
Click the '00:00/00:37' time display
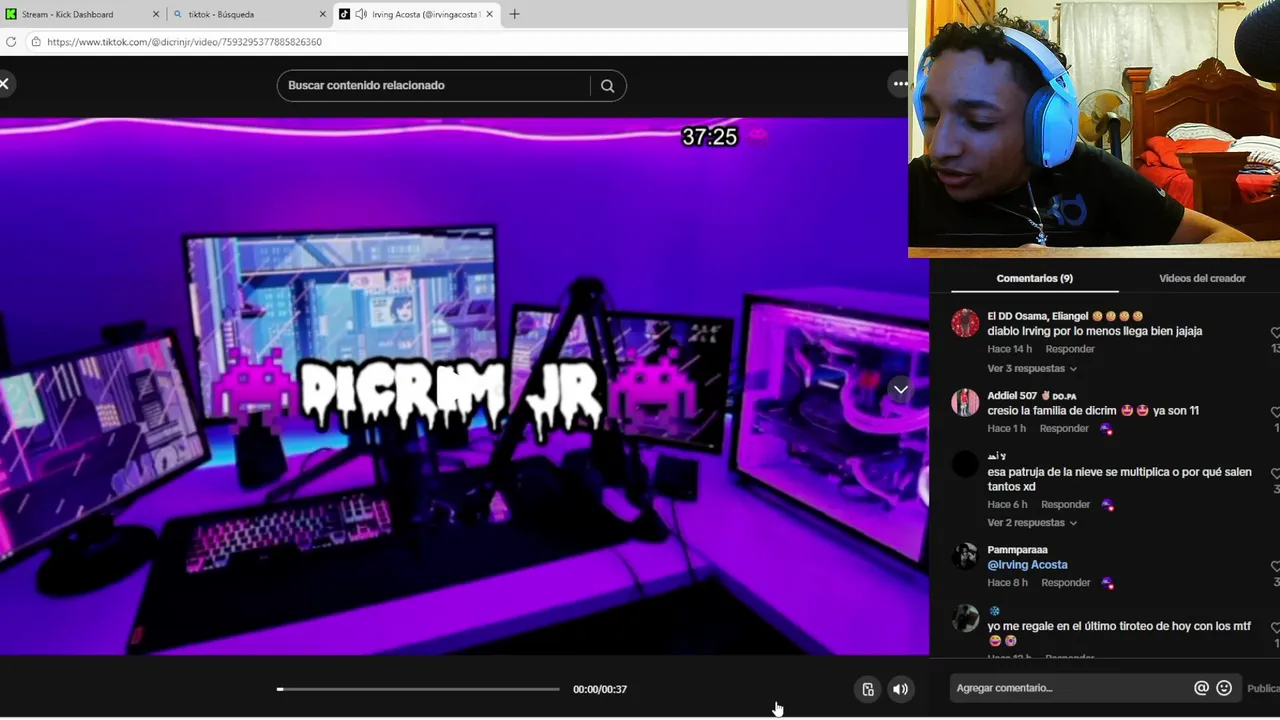tap(600, 689)
